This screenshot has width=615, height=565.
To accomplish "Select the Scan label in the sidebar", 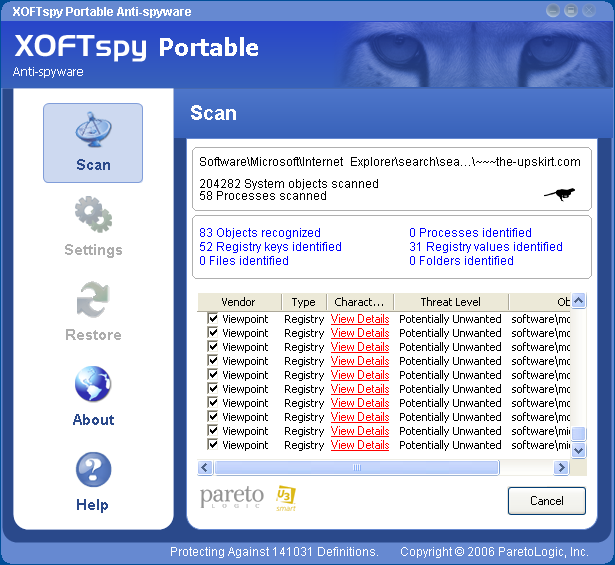I will click(x=93, y=165).
